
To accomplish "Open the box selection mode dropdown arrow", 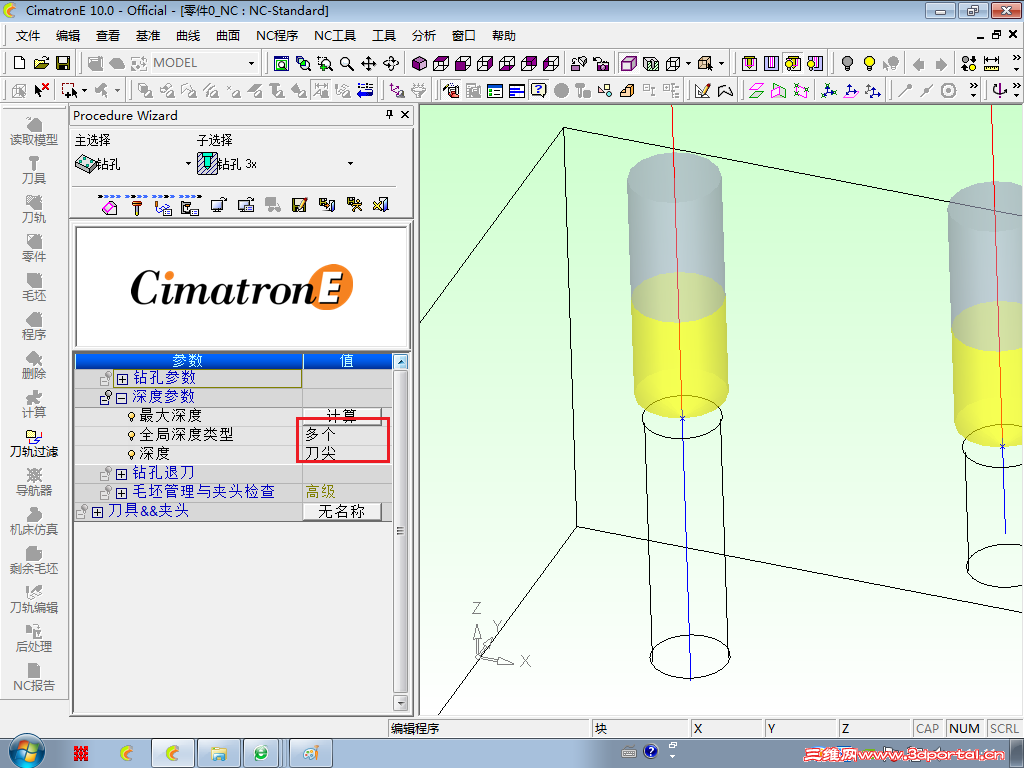I will [84, 91].
